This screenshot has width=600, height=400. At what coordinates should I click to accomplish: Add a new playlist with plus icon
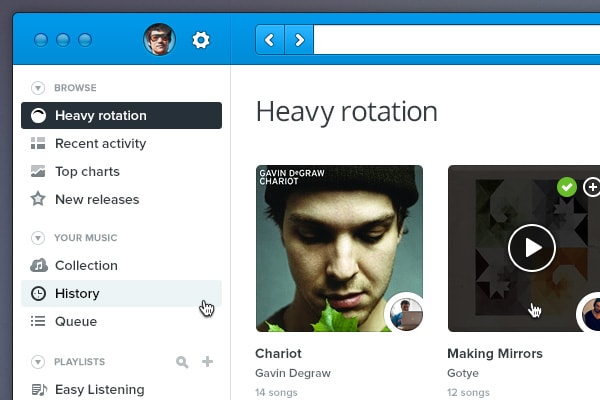coord(207,361)
